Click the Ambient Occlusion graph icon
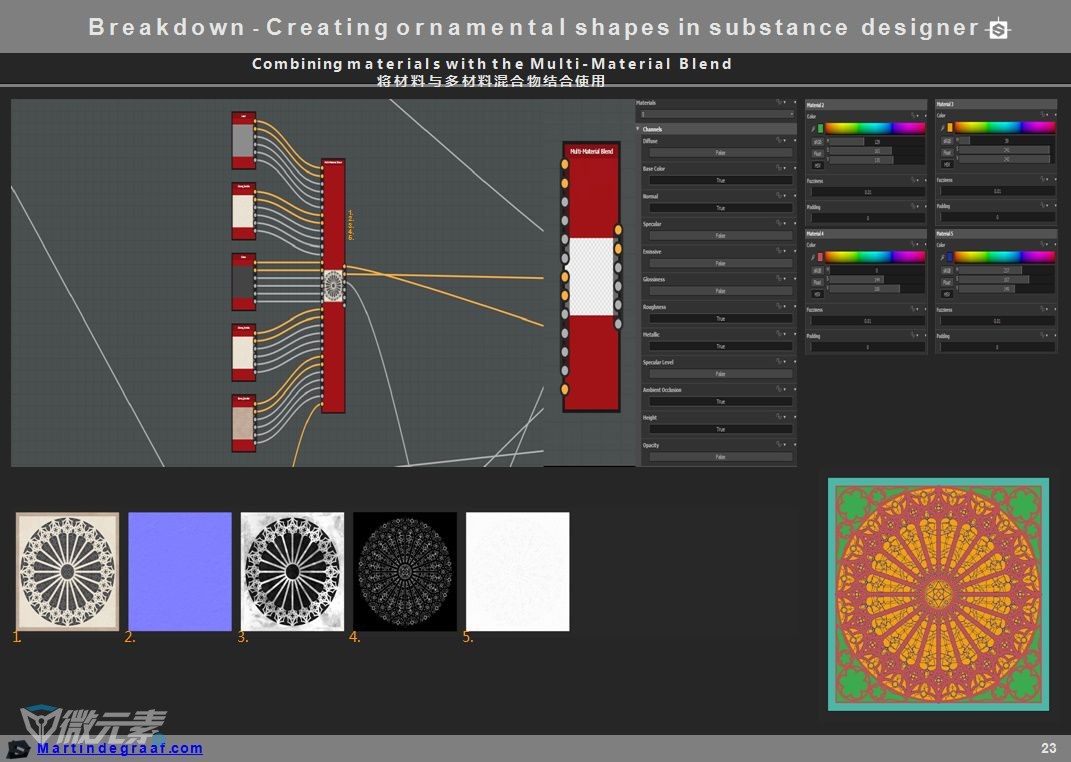The height and width of the screenshot is (762, 1071). click(x=779, y=389)
